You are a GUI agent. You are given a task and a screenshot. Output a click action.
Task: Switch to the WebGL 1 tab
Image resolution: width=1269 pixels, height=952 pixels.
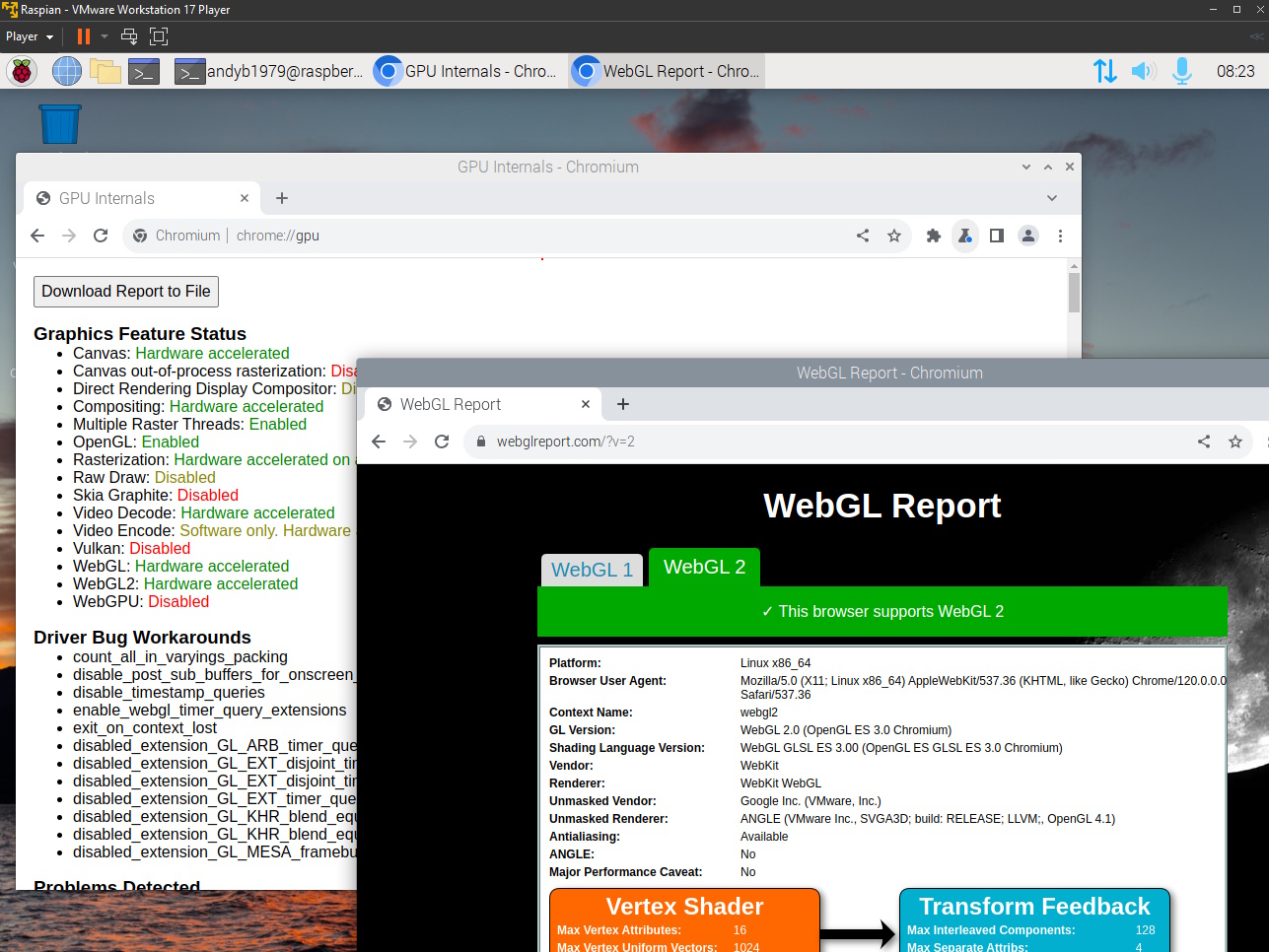(592, 568)
